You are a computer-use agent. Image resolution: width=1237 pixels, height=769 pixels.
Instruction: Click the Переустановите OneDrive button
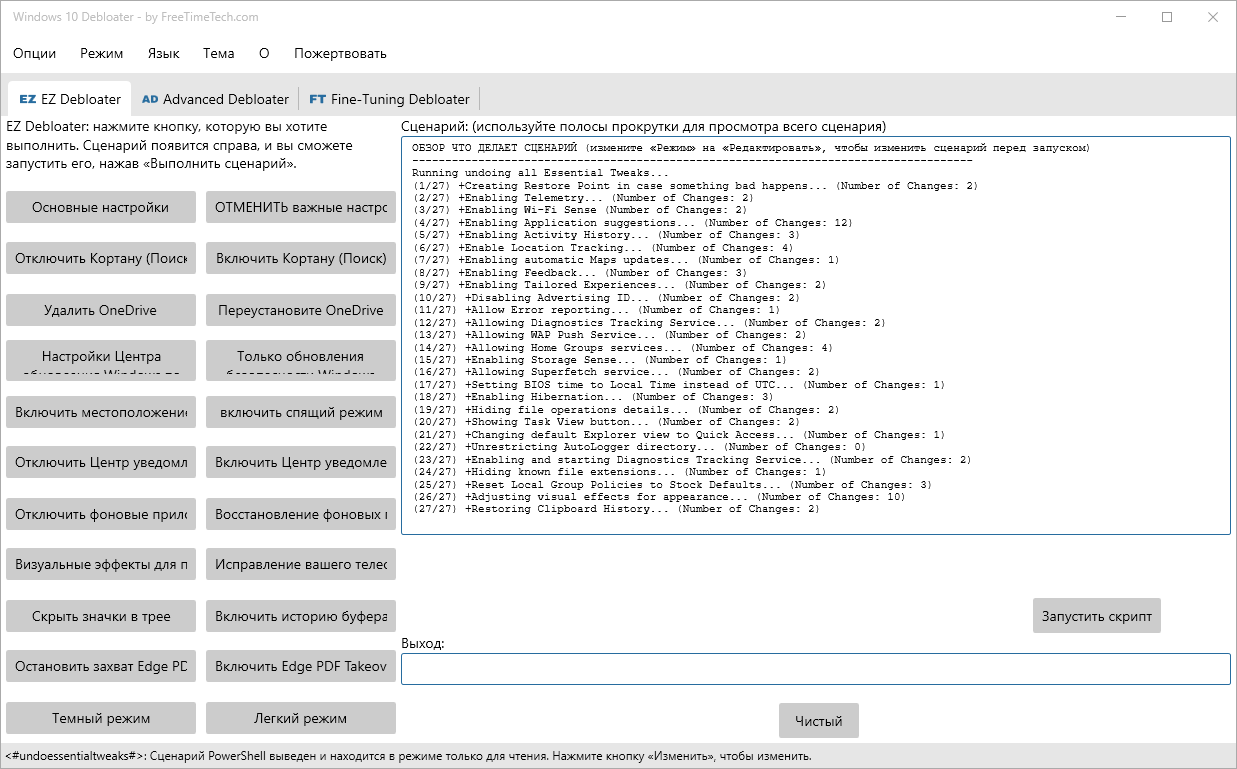[301, 310]
